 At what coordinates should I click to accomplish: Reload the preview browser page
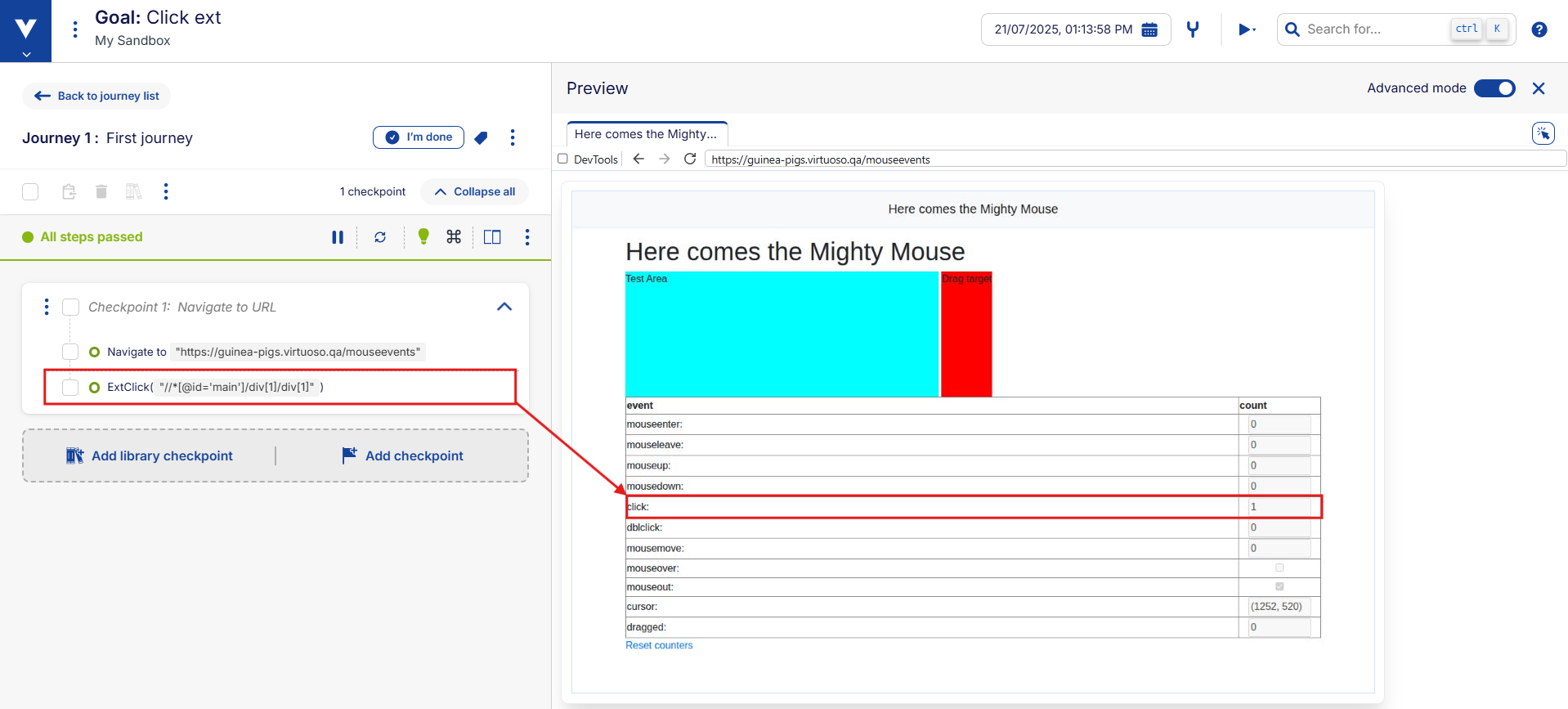pyautogui.click(x=690, y=159)
